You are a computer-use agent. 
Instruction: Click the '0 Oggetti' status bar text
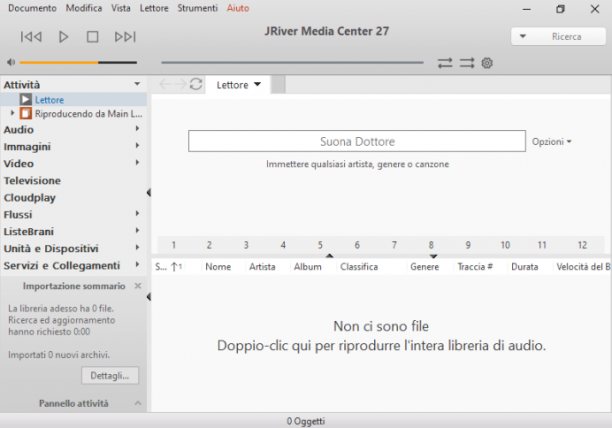(306, 421)
